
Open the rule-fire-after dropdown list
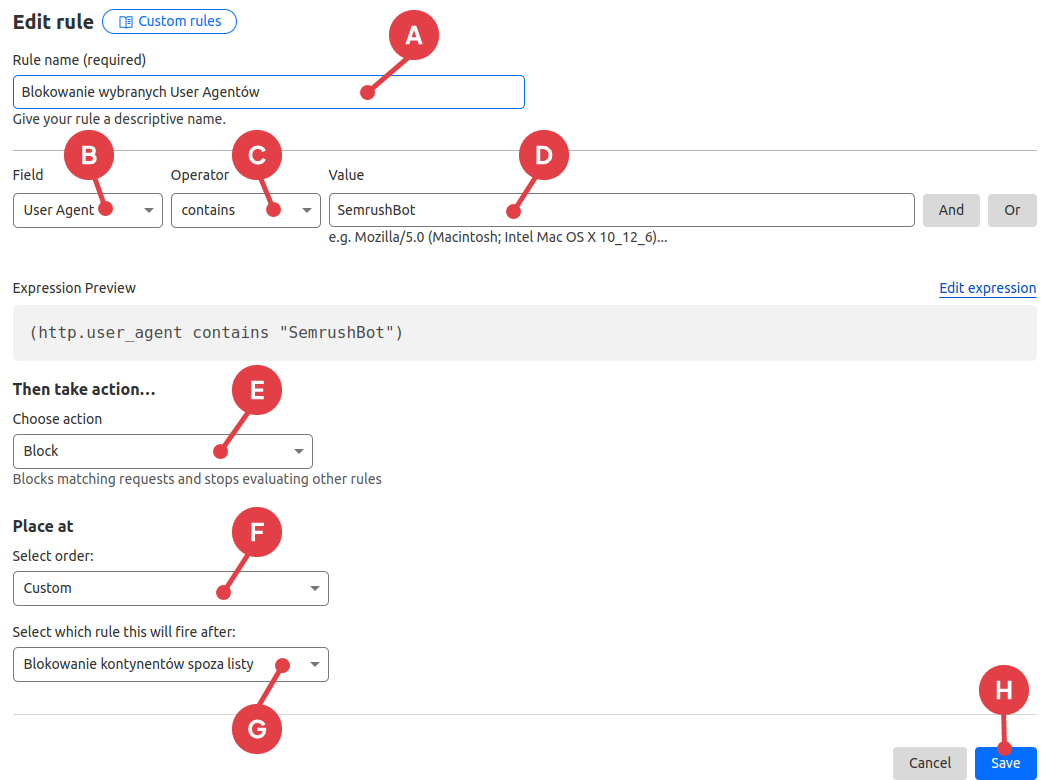pyautogui.click(x=170, y=664)
